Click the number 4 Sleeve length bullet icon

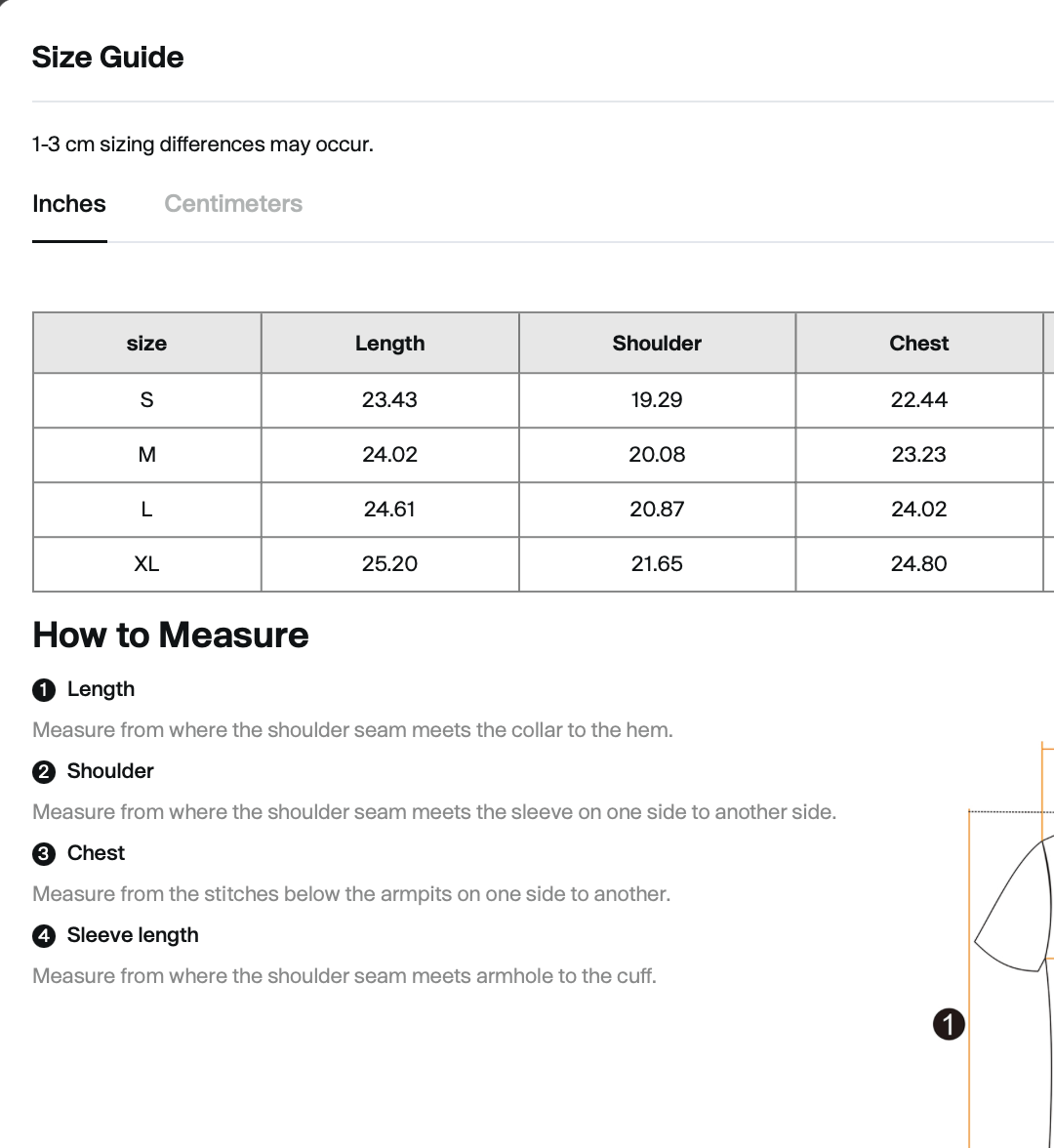click(x=44, y=935)
